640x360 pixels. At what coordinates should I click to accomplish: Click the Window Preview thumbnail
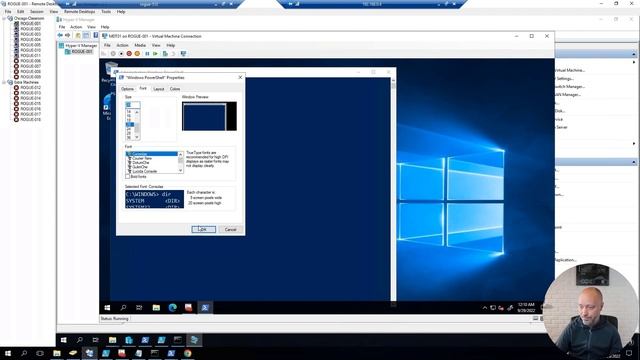pyautogui.click(x=209, y=116)
